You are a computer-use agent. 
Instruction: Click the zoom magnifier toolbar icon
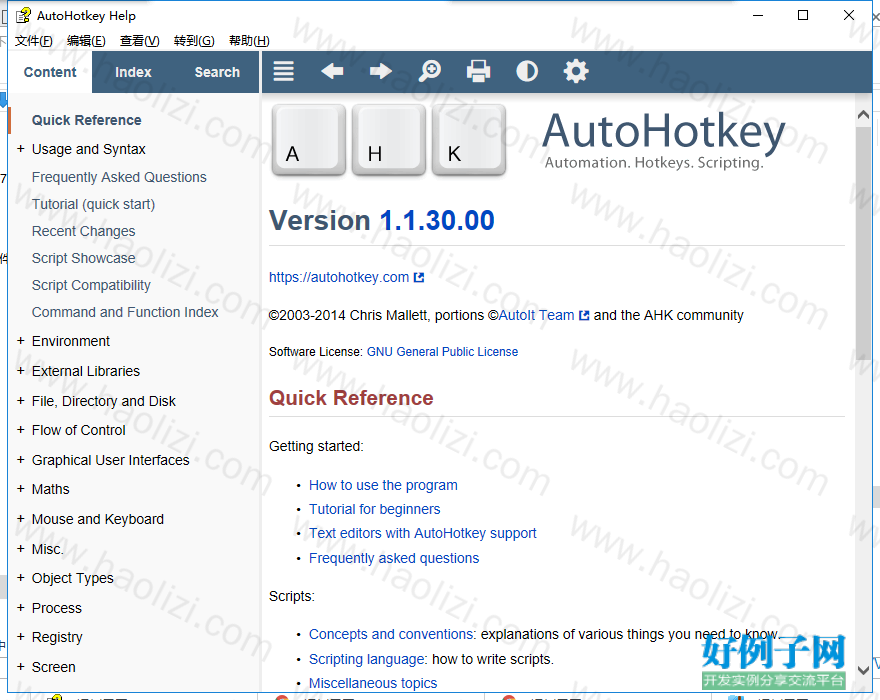coord(430,71)
